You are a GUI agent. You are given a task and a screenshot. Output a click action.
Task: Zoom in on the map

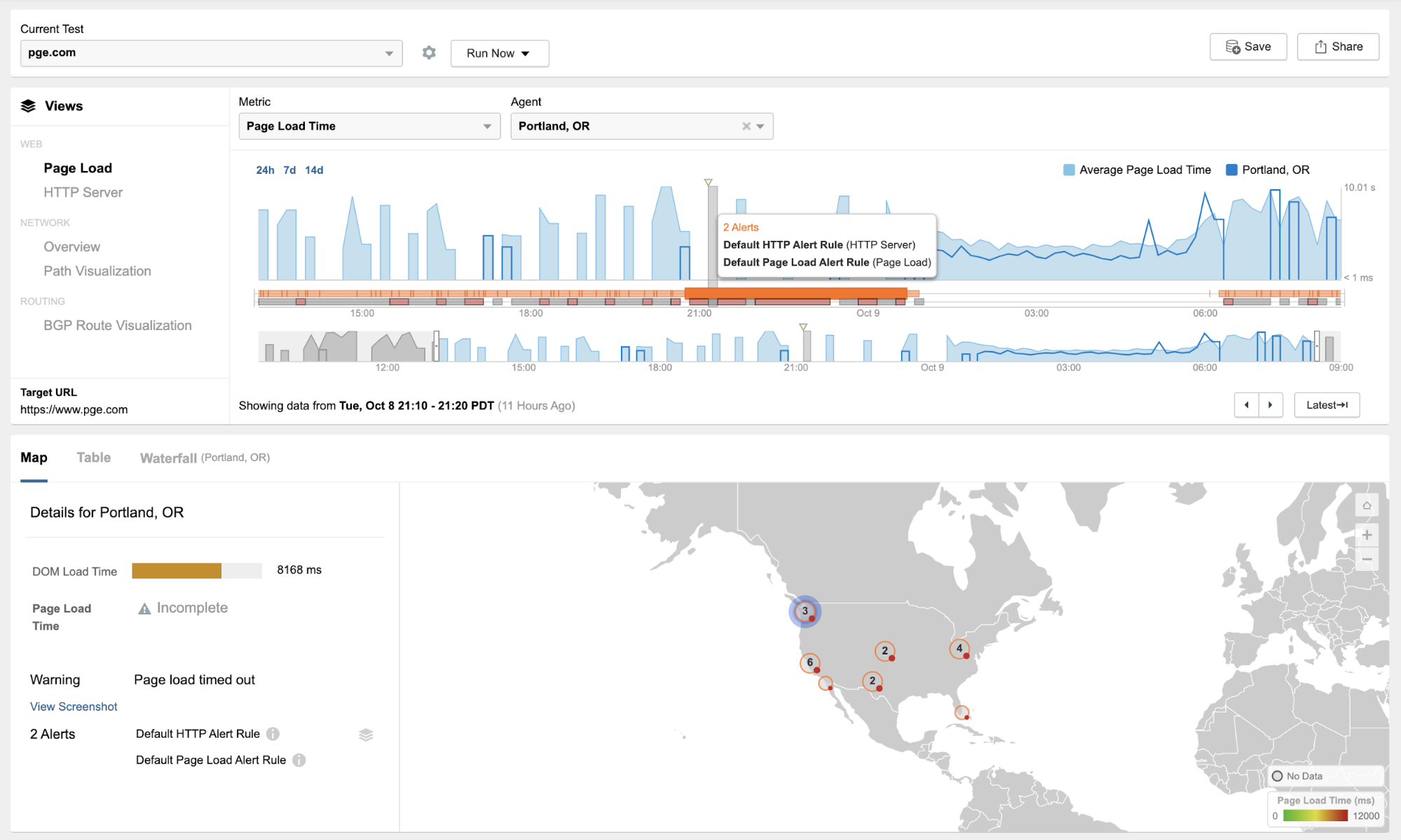click(1366, 535)
